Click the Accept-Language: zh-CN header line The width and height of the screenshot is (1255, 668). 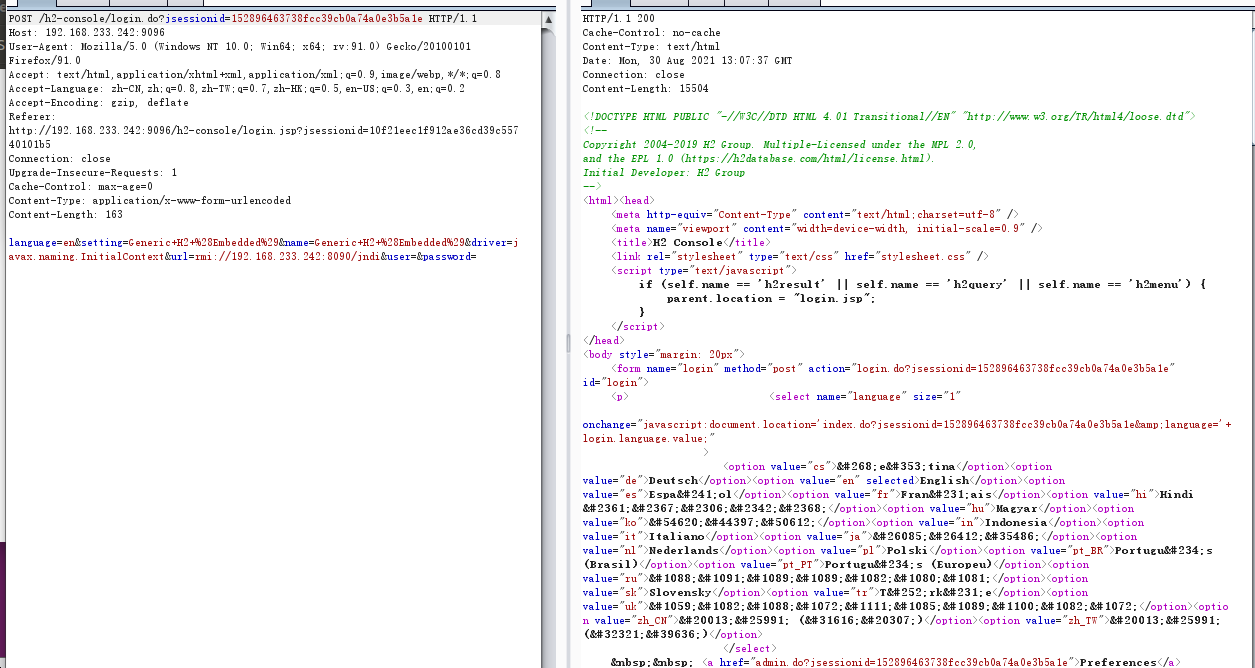(236, 89)
